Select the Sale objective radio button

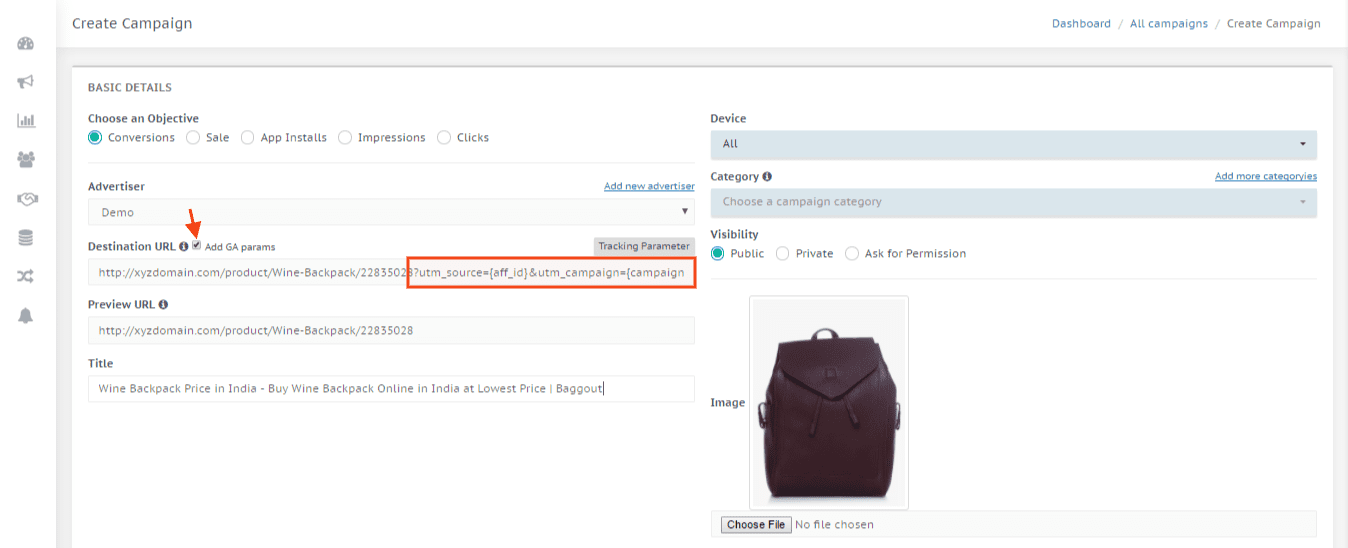point(193,138)
